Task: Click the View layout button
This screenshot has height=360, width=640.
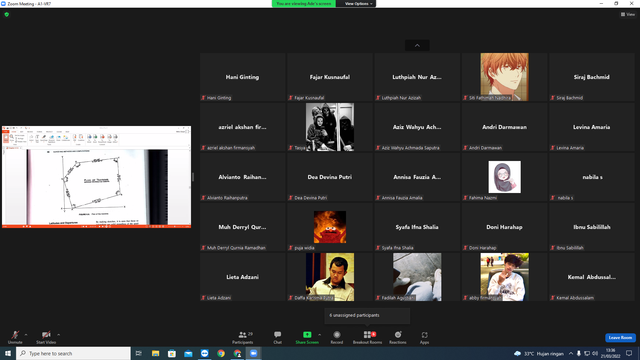Action: pos(628,14)
